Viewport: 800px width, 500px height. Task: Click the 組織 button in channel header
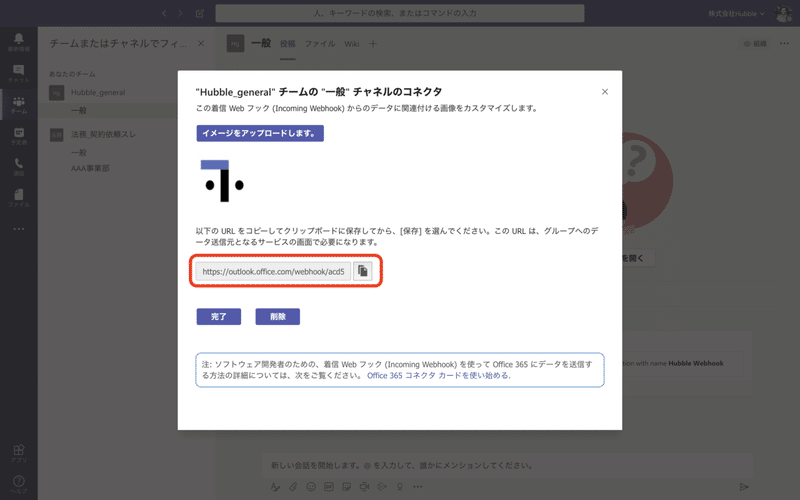click(x=755, y=44)
